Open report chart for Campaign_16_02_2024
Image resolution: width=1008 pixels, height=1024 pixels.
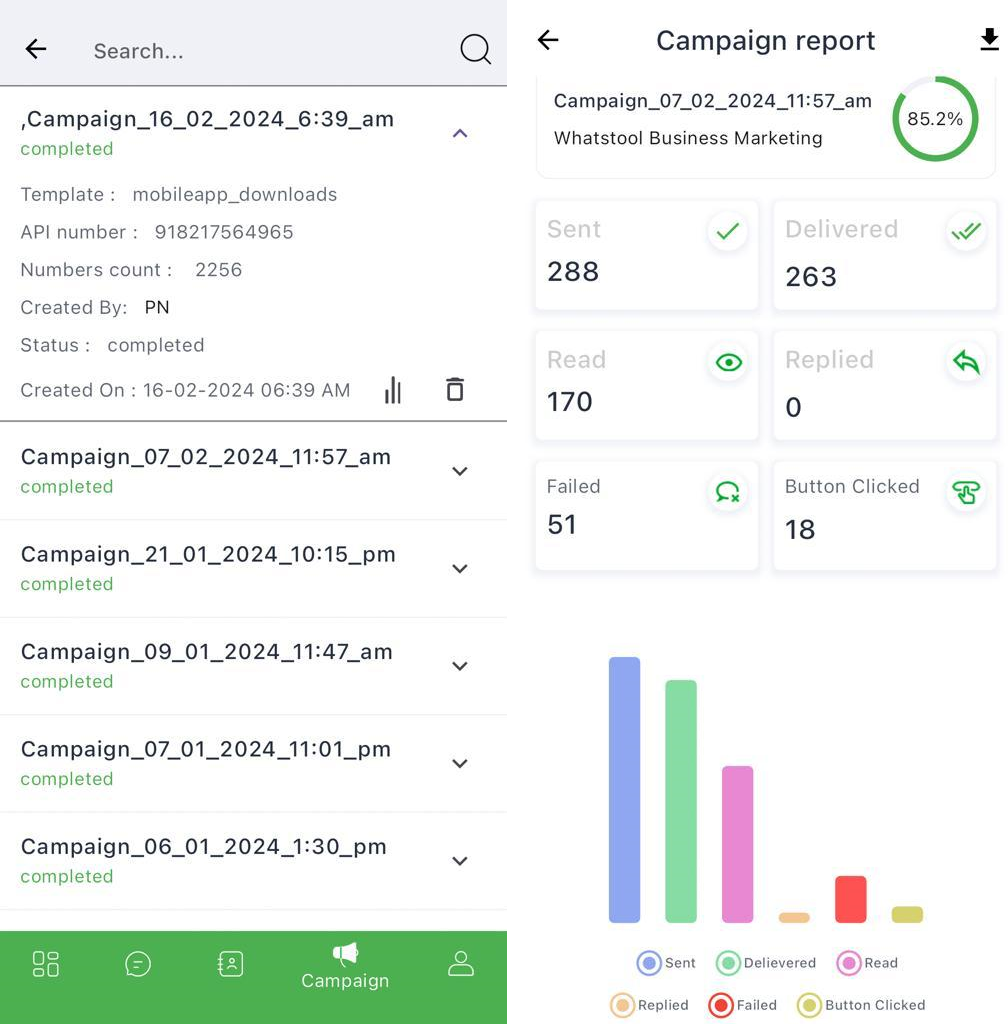(x=393, y=390)
